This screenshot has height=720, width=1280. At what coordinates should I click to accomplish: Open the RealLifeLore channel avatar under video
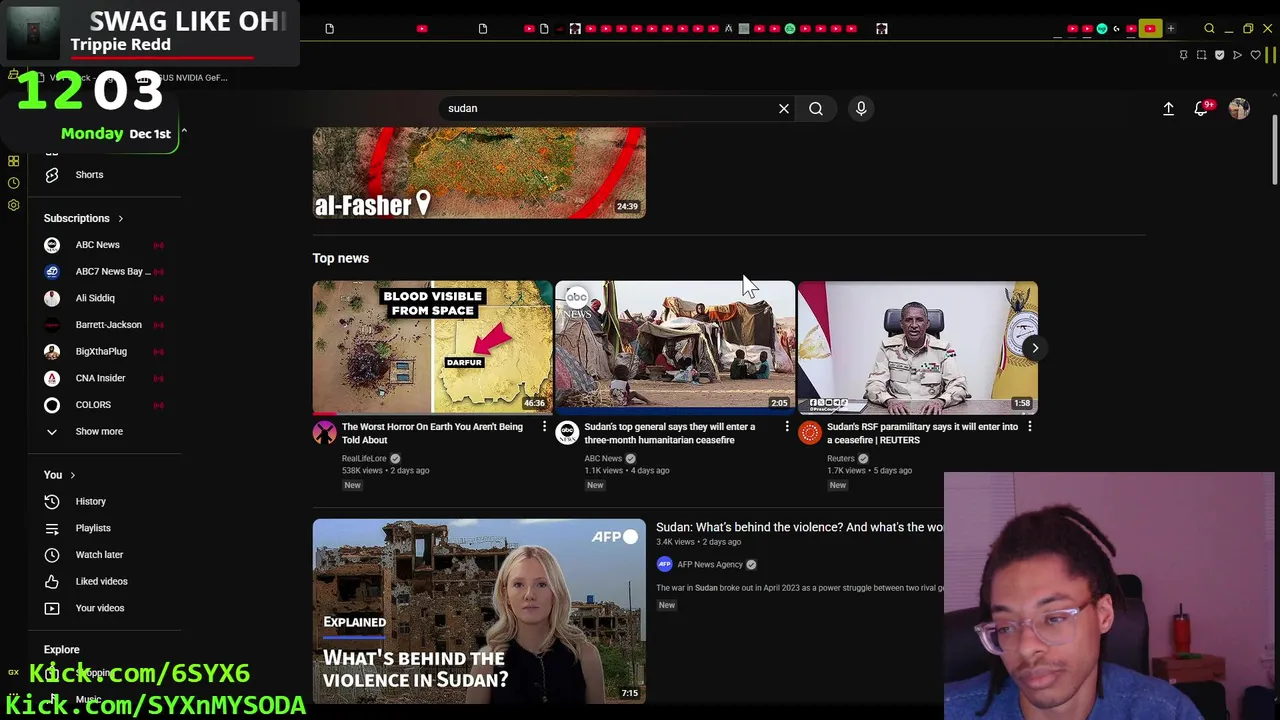pyautogui.click(x=324, y=433)
